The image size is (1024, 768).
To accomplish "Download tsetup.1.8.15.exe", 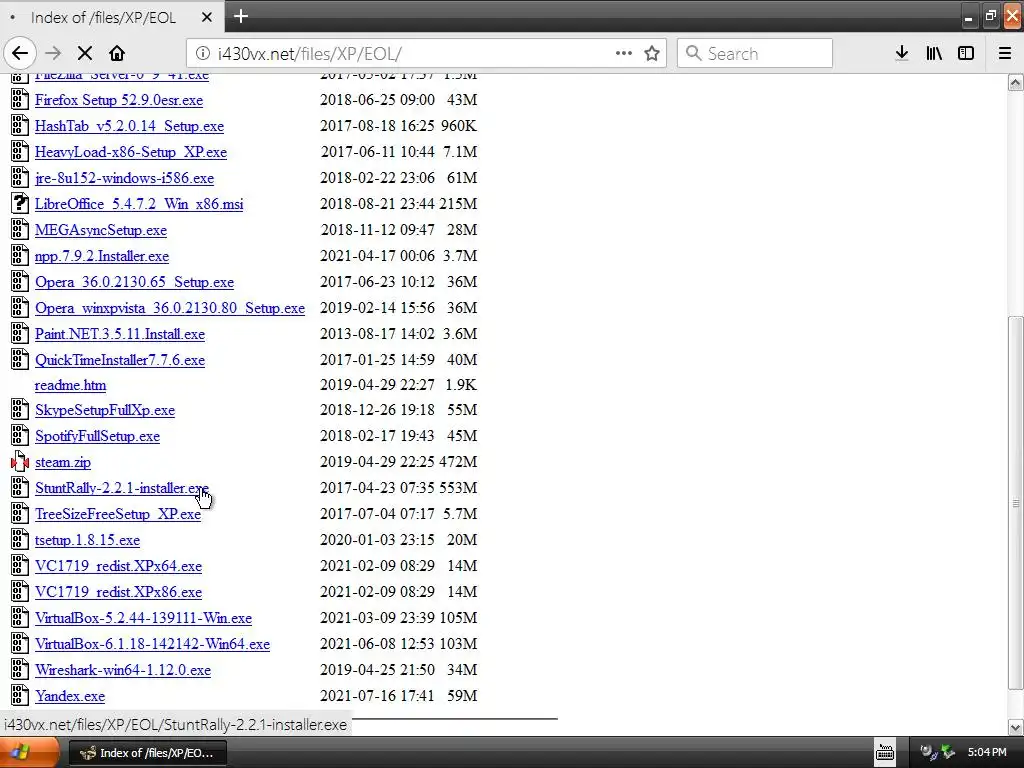I will coord(87,540).
